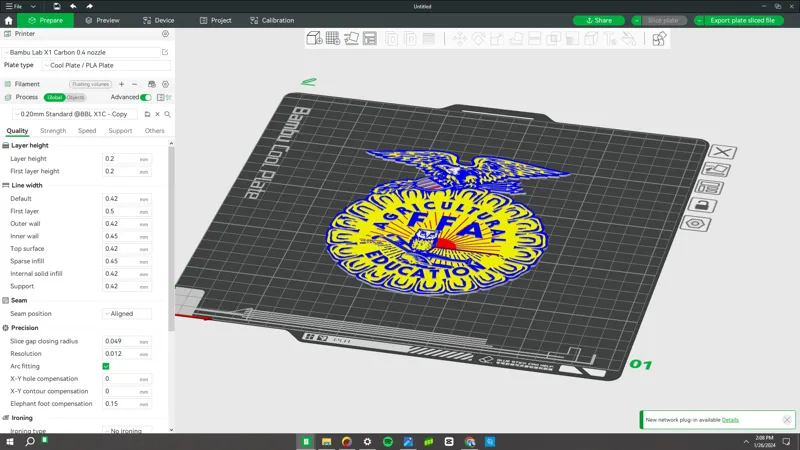
Task: Click the Arrange all objects icon
Action: click(370, 38)
